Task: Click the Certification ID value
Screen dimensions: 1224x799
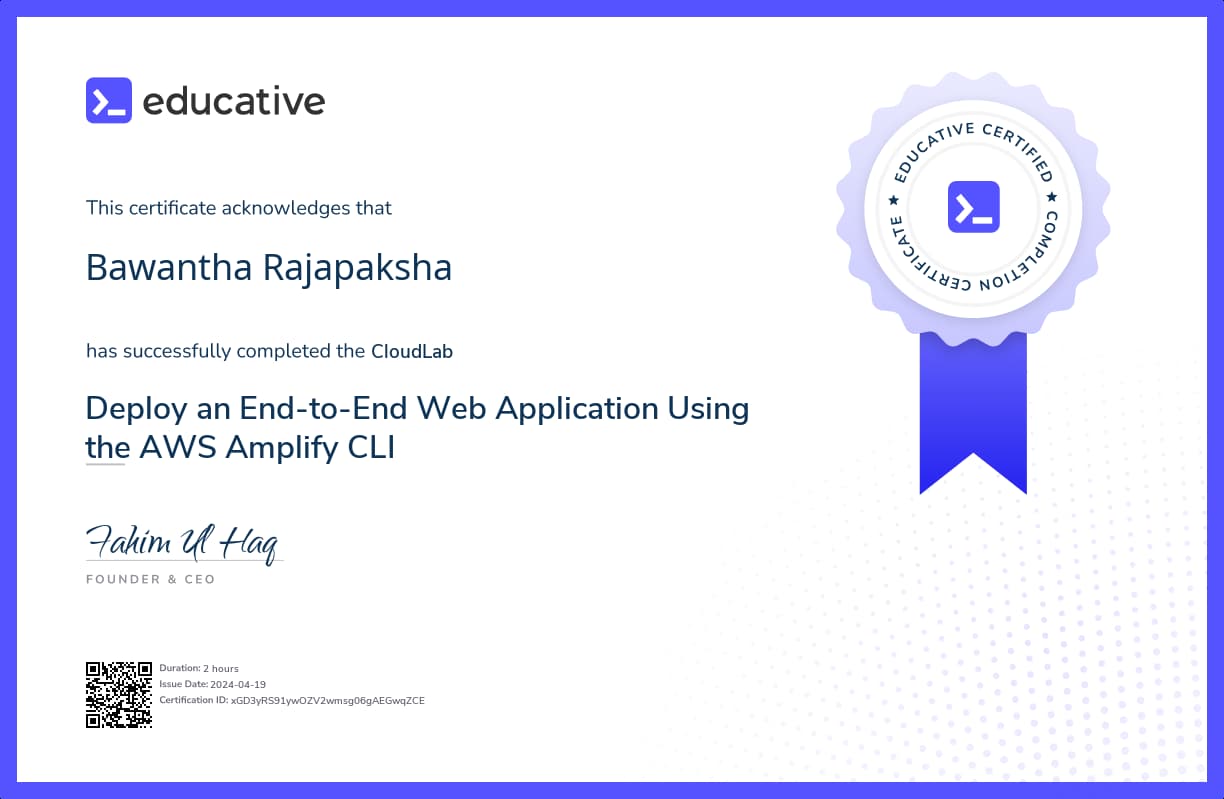Action: pos(328,700)
